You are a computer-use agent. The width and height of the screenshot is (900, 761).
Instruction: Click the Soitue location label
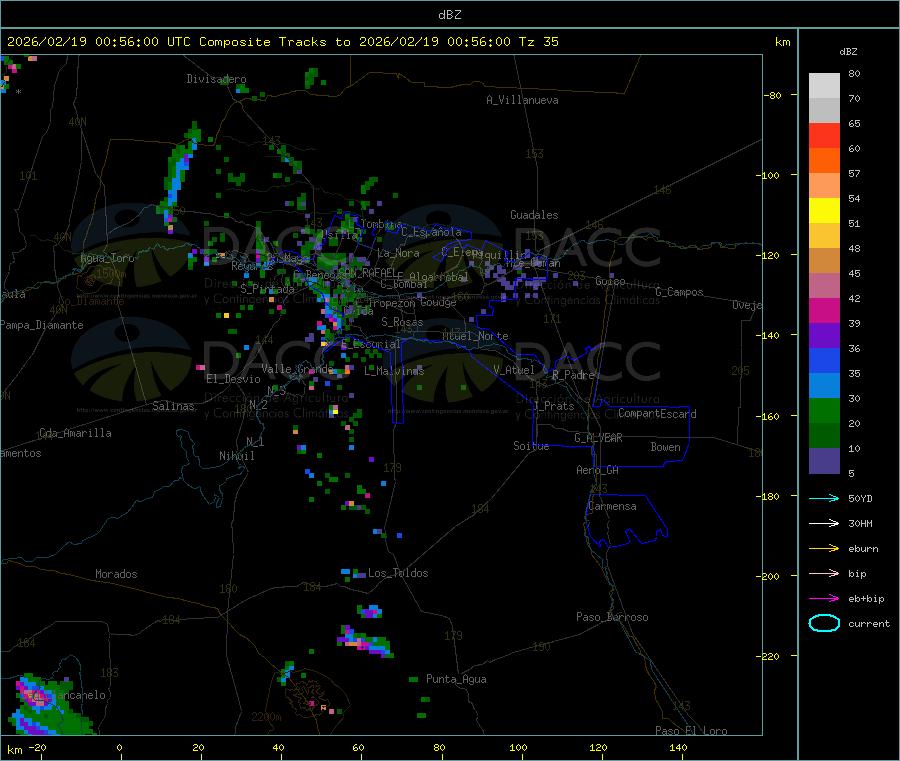[531, 446]
